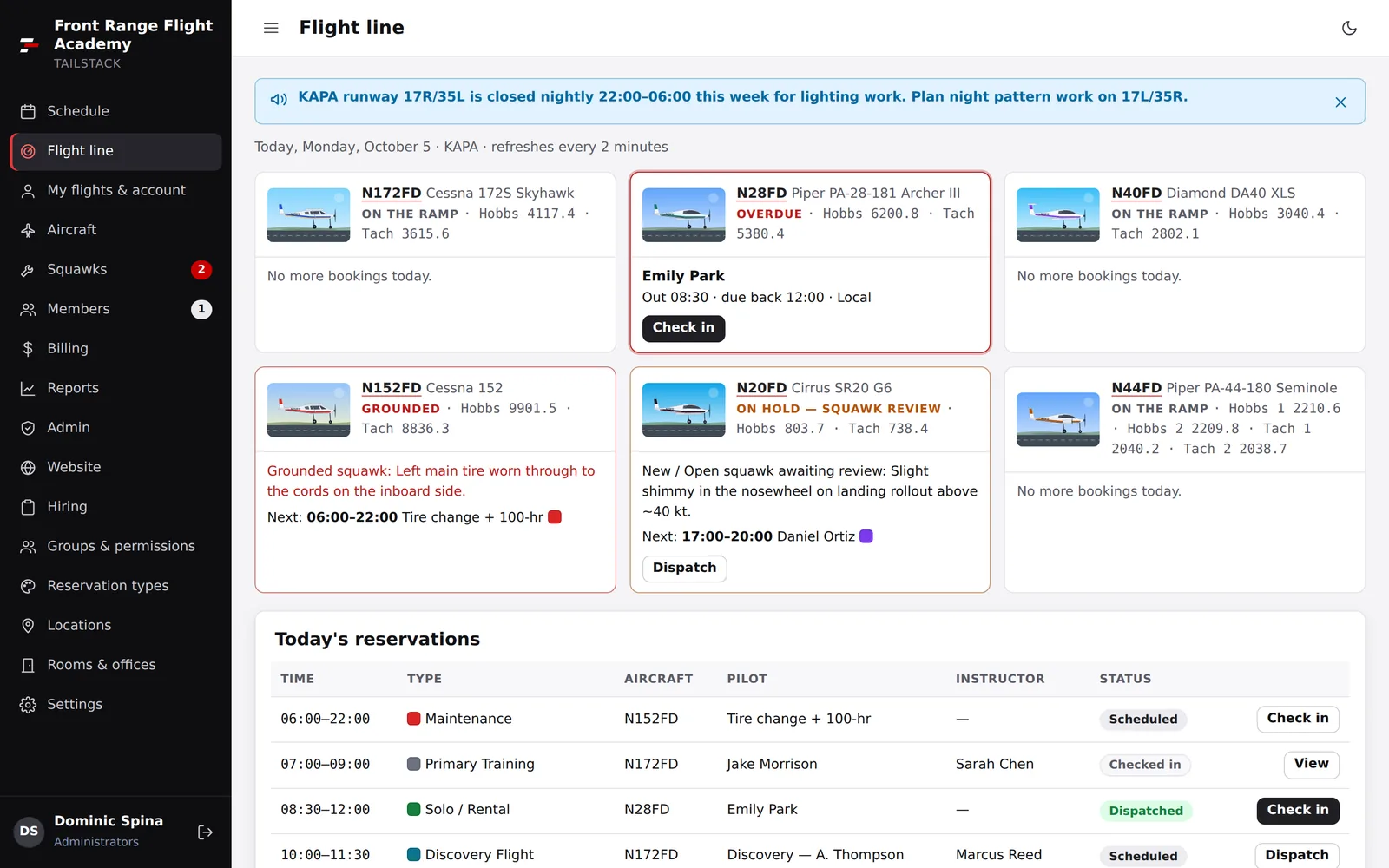Open the Aircraft page via airplane icon
Image resolution: width=1389 pixels, height=868 pixels.
tap(28, 230)
